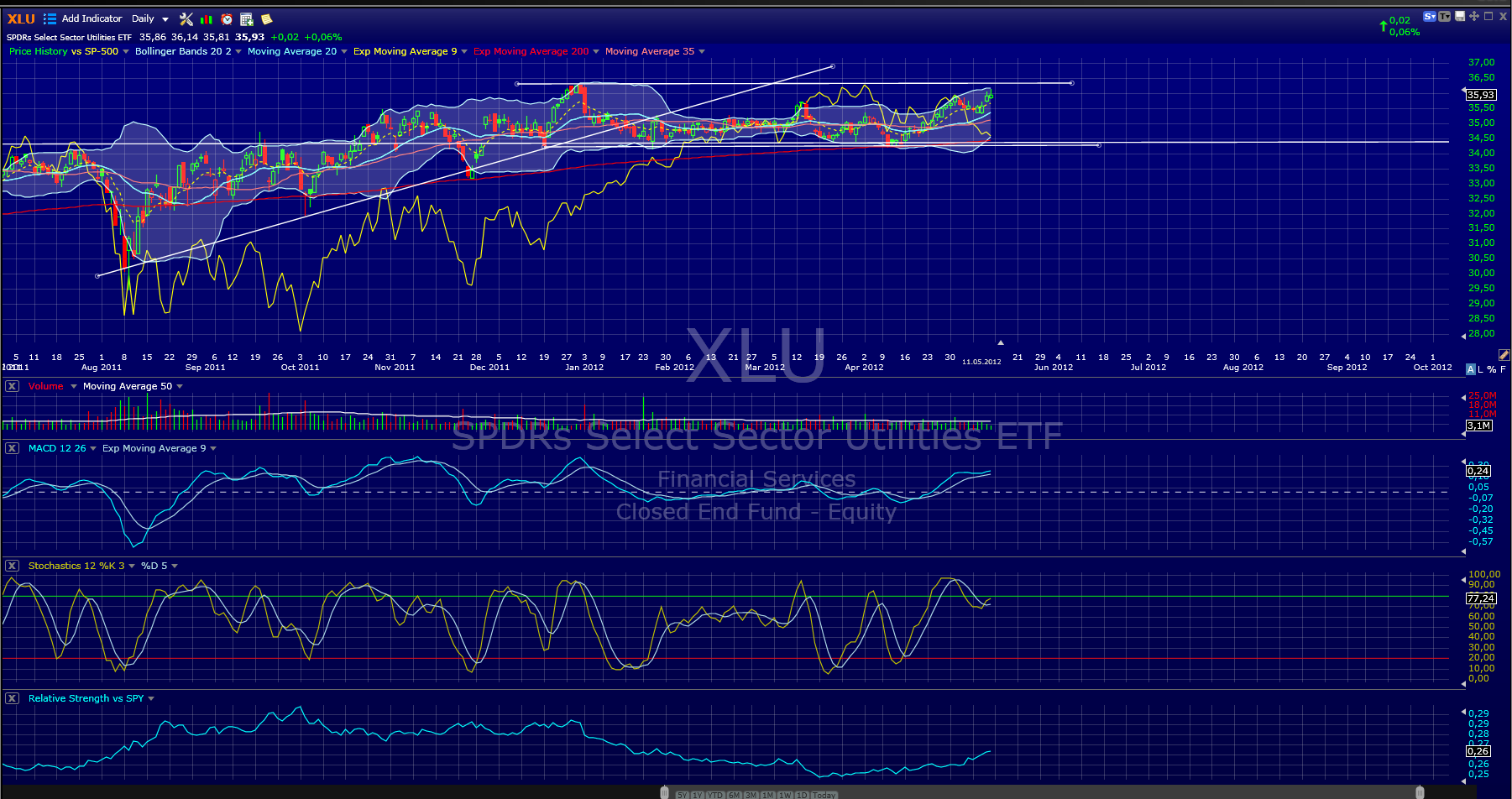1512x799 pixels.
Task: Open the chart list icon beside XLU
Action: [50, 18]
